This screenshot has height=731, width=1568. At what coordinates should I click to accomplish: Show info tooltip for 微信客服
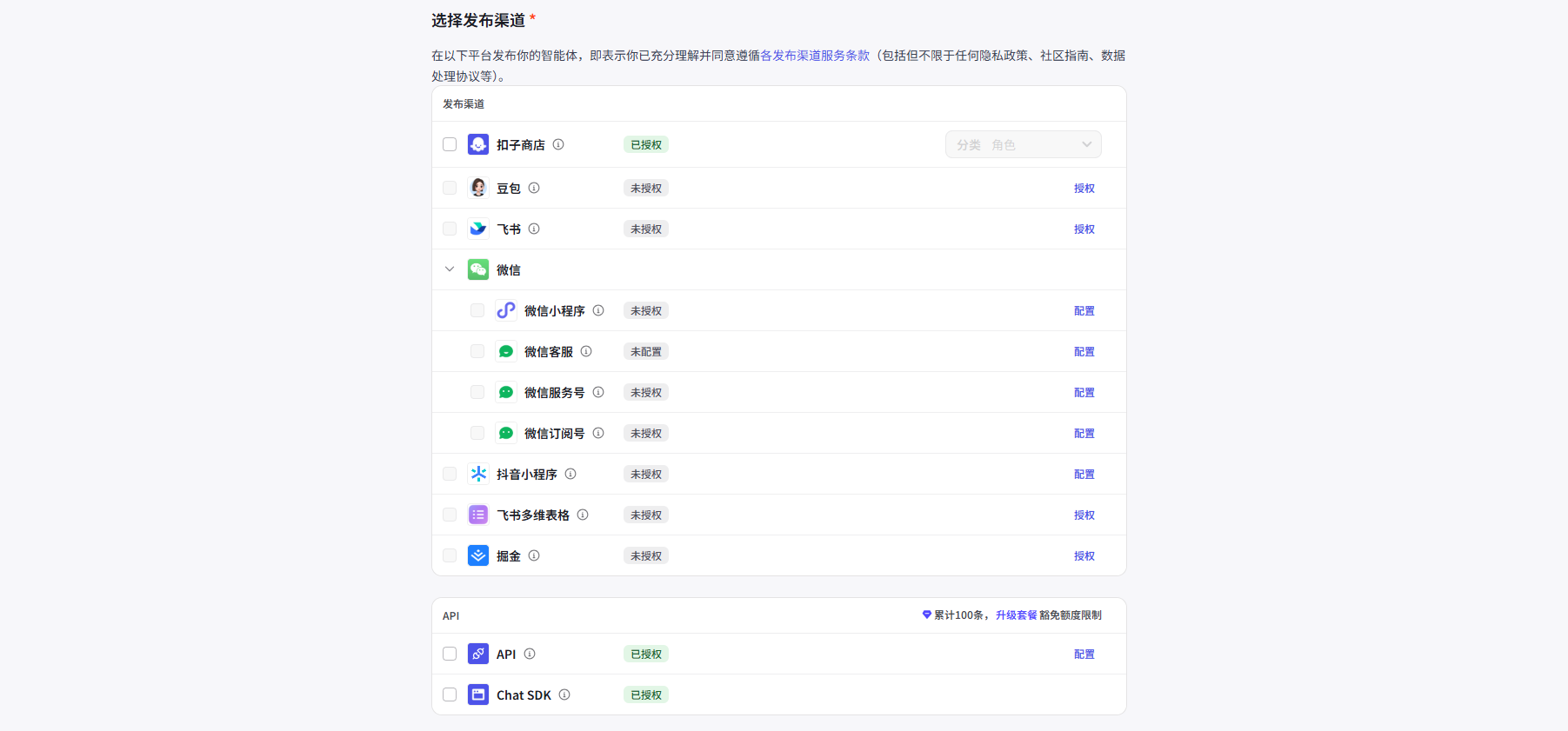586,351
